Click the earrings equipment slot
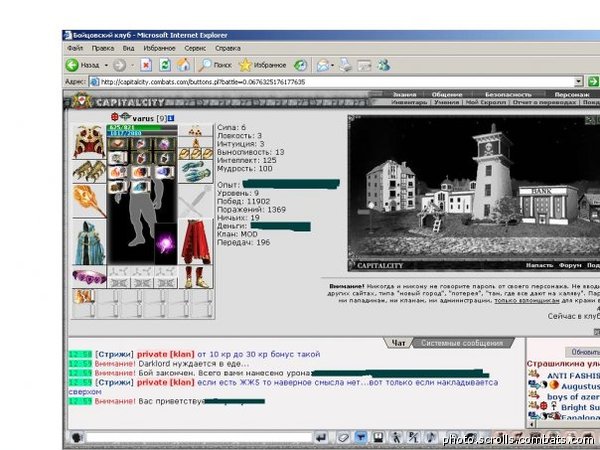The width and height of the screenshot is (600, 450). tap(196, 131)
